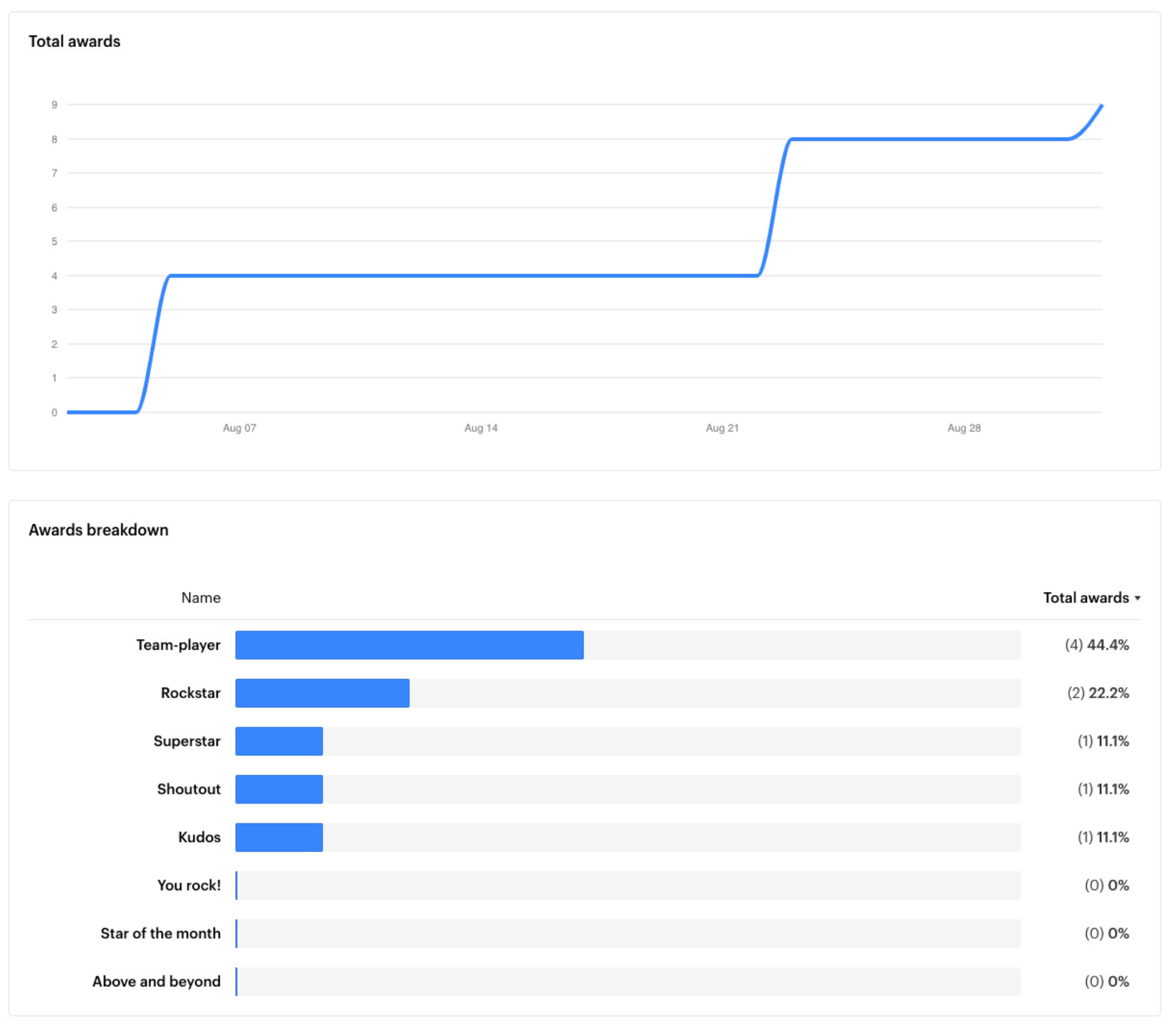
Task: Click the (4) 44.4% value
Action: [x=1097, y=645]
